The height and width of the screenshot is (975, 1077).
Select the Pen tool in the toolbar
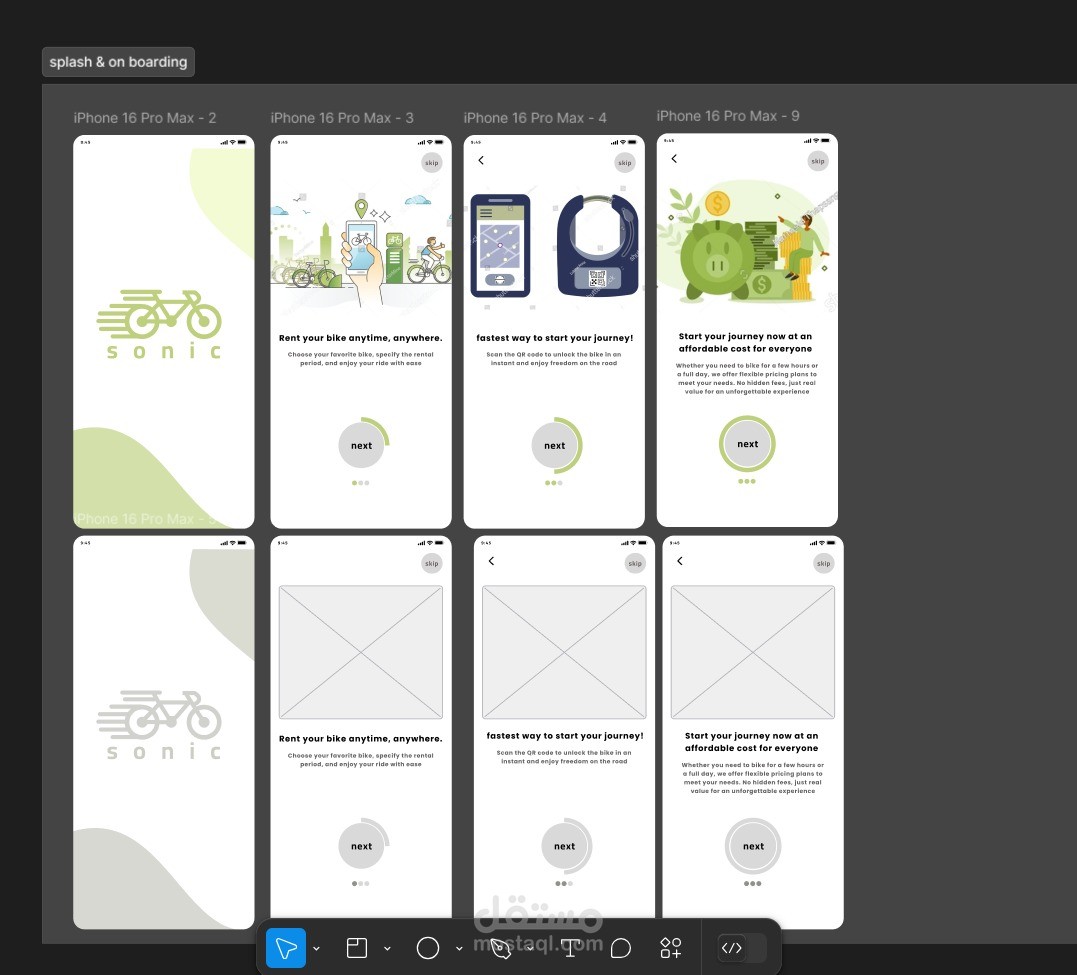tap(501, 949)
